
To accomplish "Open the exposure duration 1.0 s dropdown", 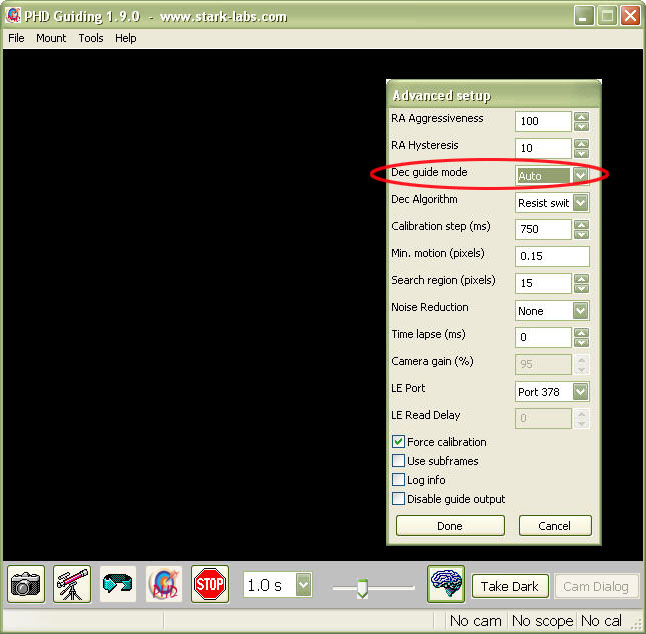I will pos(303,584).
